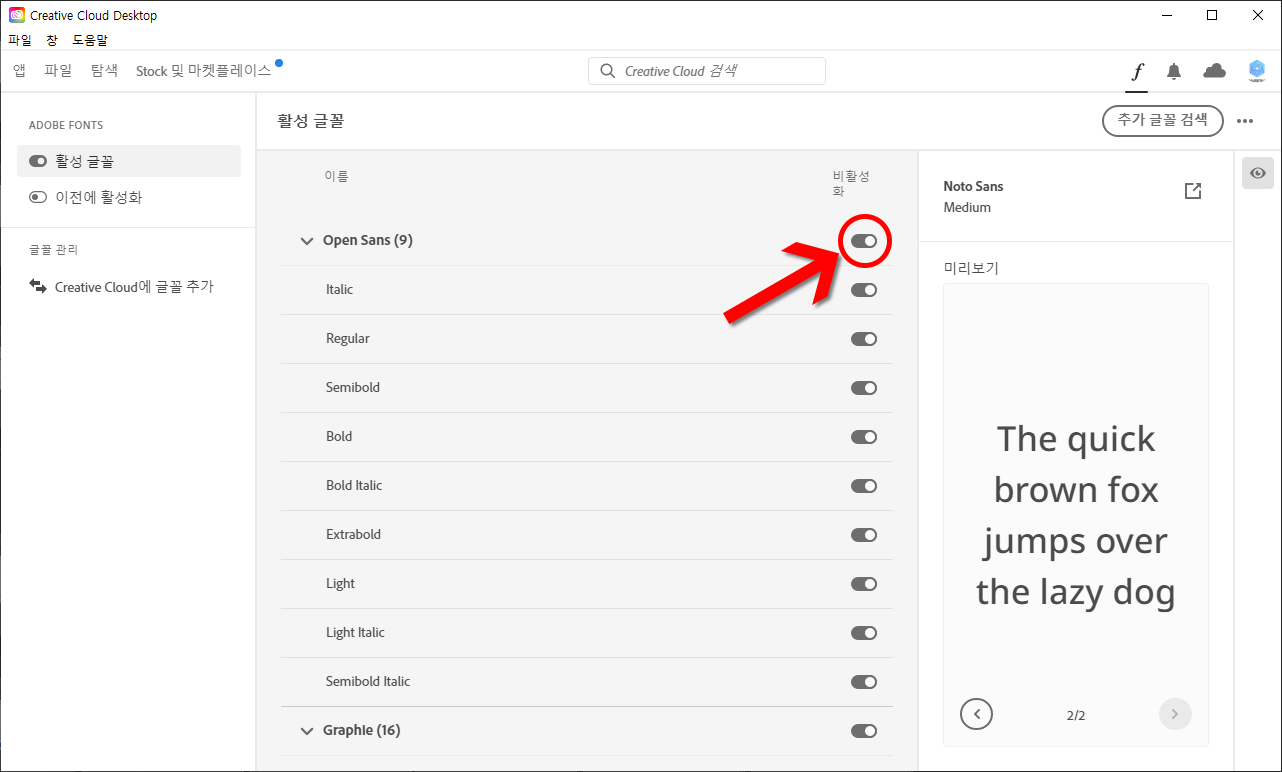
Task: Click the Noto Sans font title
Action: click(973, 187)
